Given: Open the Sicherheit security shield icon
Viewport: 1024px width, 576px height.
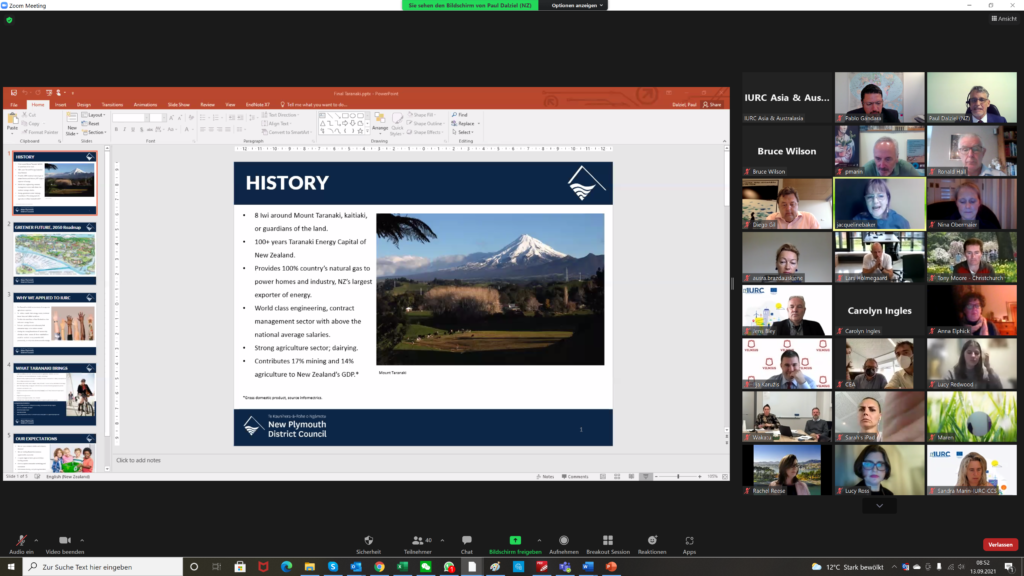Looking at the screenshot, I should pyautogui.click(x=368, y=540).
